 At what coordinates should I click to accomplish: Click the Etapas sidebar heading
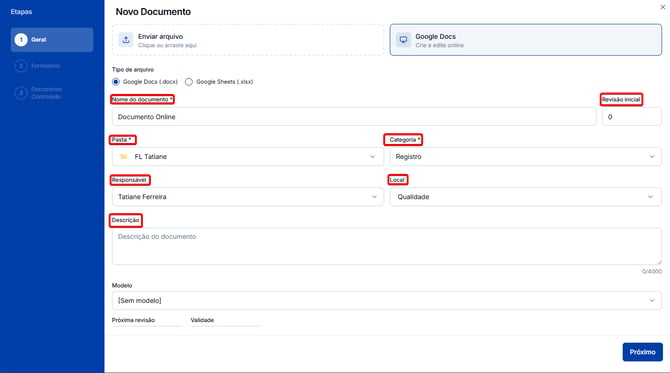point(21,12)
